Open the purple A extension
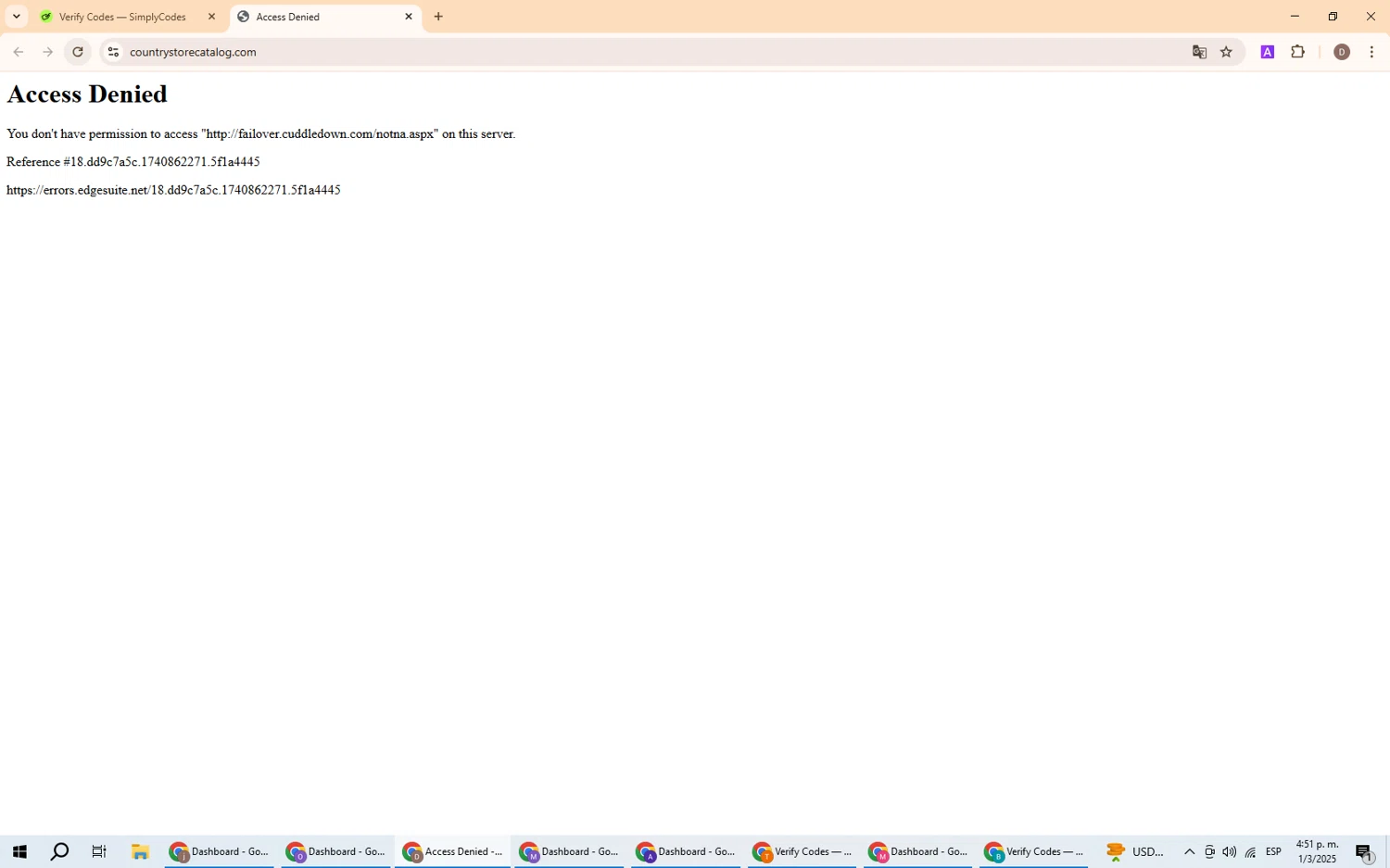This screenshot has height=868, width=1390. tap(1268, 52)
